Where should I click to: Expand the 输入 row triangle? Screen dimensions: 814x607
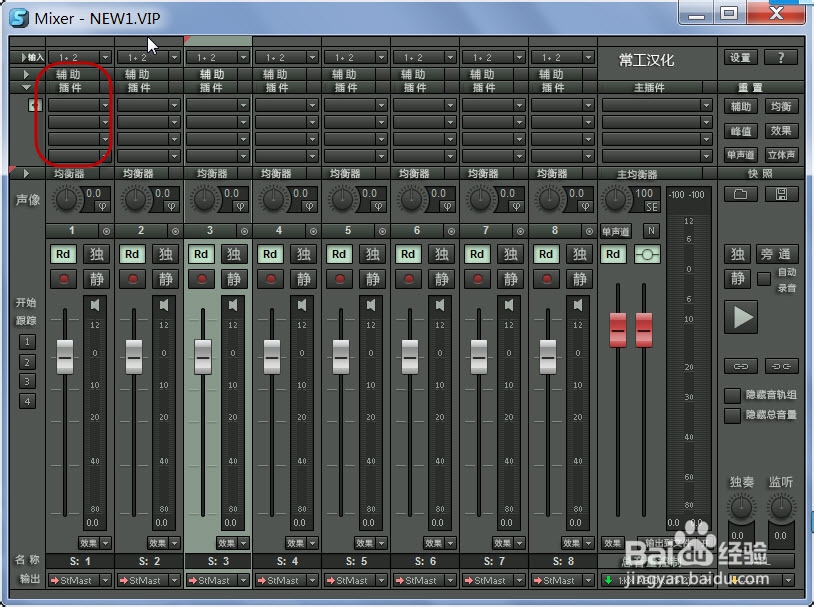pos(23,57)
